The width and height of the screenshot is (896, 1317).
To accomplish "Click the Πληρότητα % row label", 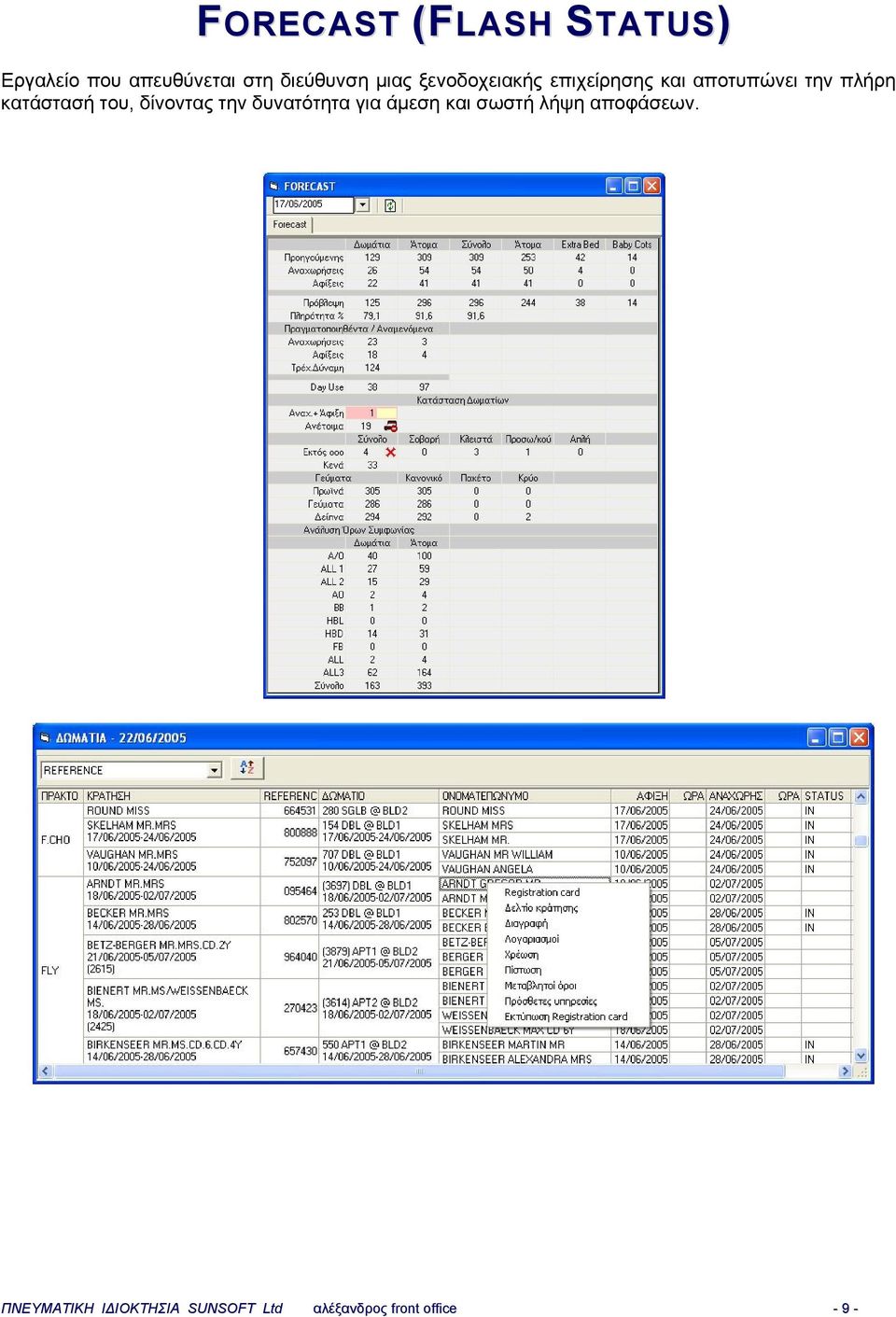I will coord(316,316).
